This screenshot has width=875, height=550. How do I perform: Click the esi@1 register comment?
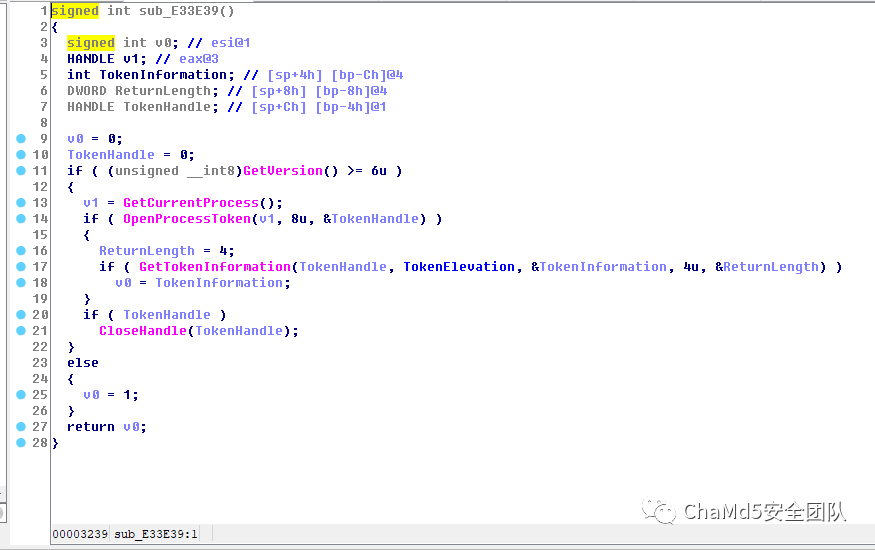[x=230, y=42]
